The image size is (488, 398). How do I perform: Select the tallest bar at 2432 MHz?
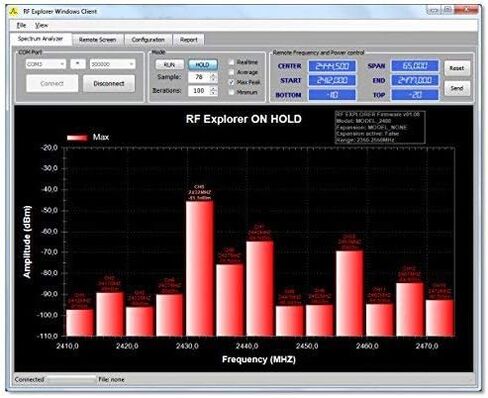(200, 268)
